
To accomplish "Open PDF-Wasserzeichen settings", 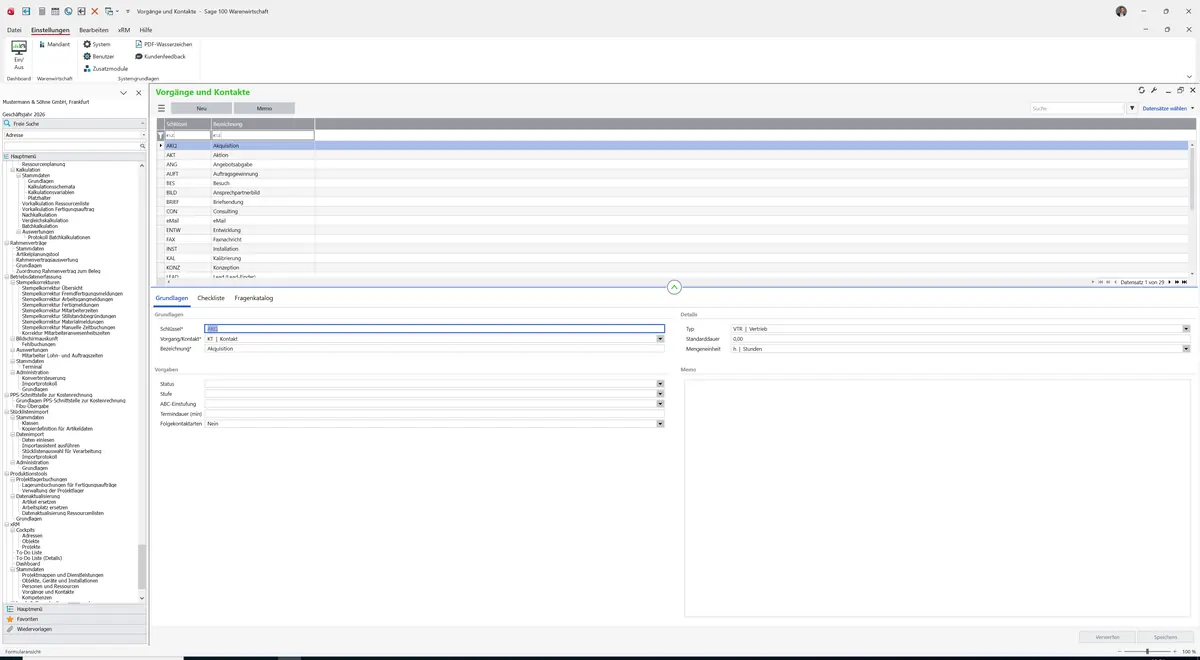I will coord(164,45).
